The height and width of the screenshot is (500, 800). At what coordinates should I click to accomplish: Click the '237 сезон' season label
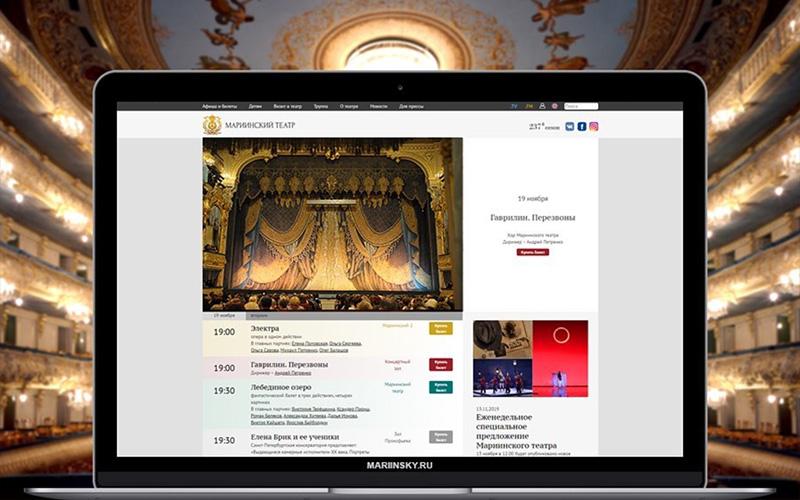pyautogui.click(x=544, y=127)
